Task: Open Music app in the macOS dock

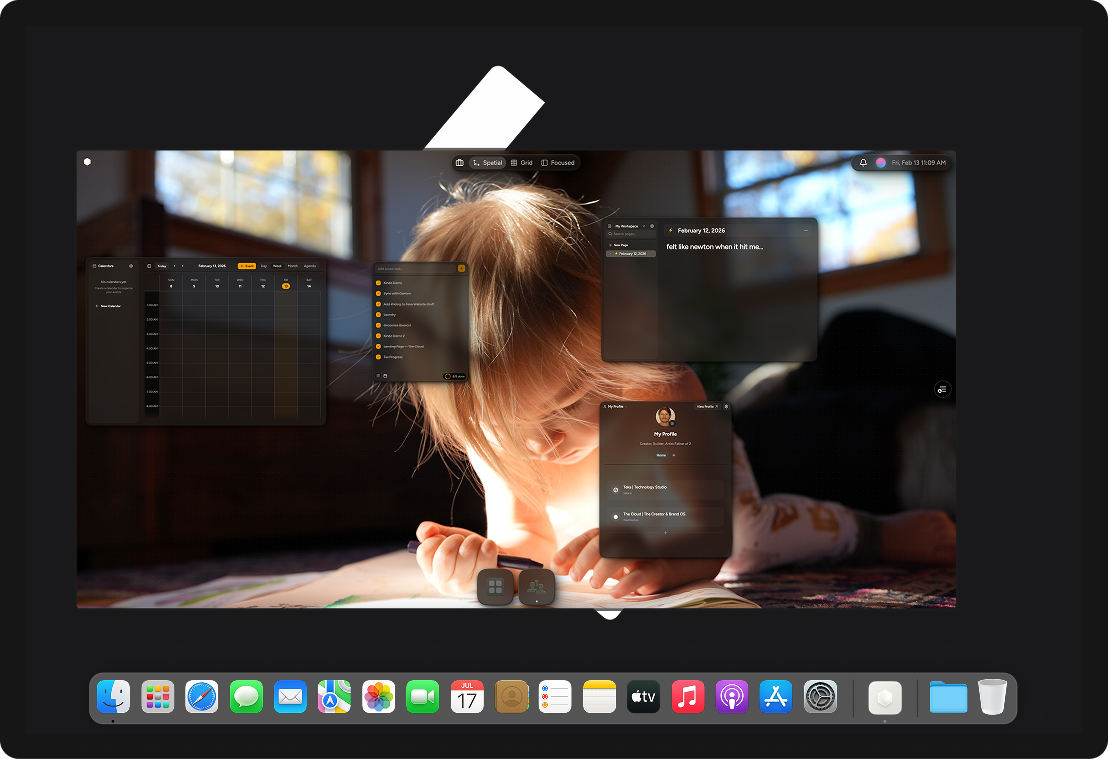Action: pos(687,696)
